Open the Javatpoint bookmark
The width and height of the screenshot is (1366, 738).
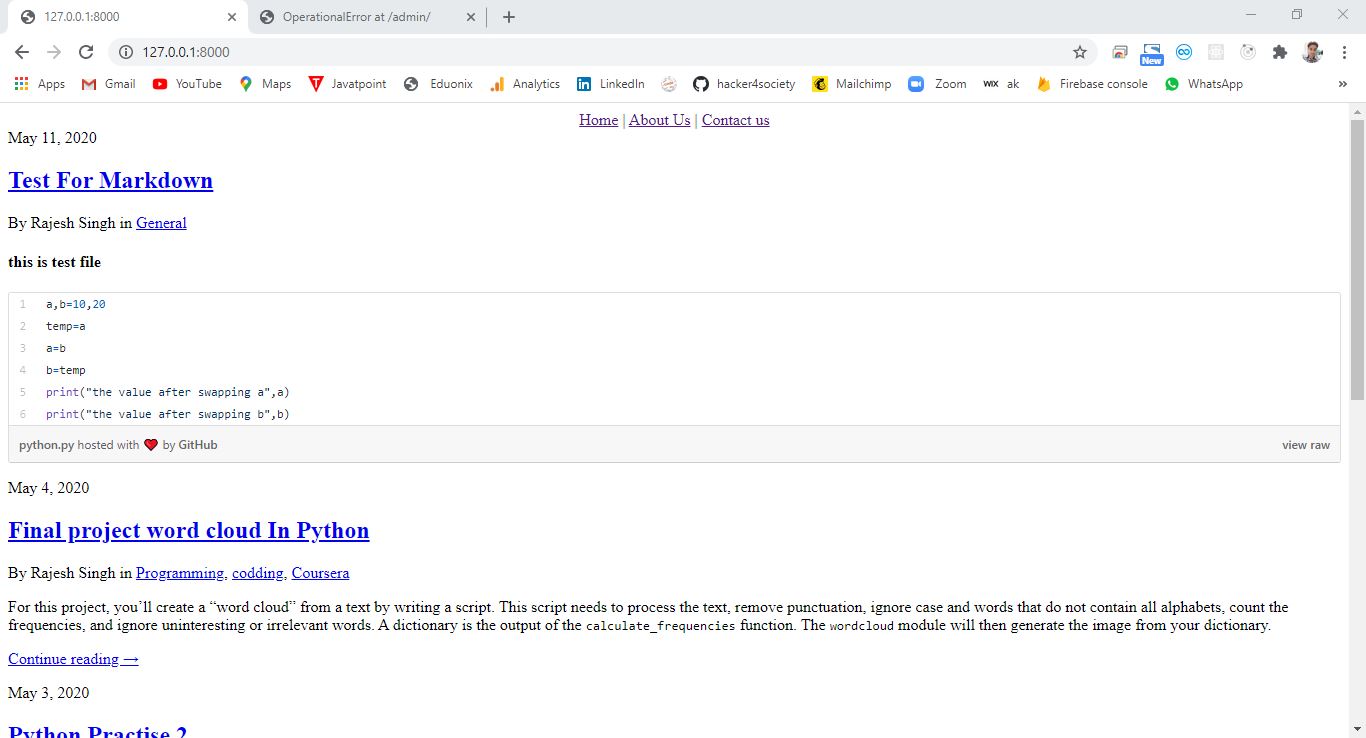(x=347, y=84)
